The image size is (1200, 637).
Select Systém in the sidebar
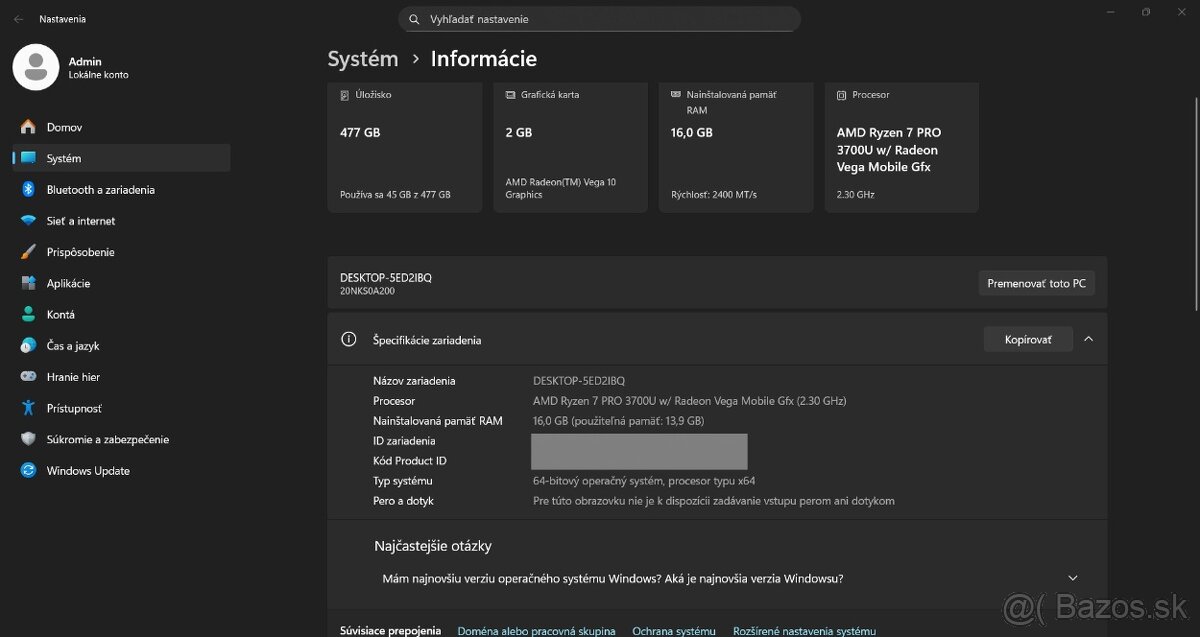64,157
